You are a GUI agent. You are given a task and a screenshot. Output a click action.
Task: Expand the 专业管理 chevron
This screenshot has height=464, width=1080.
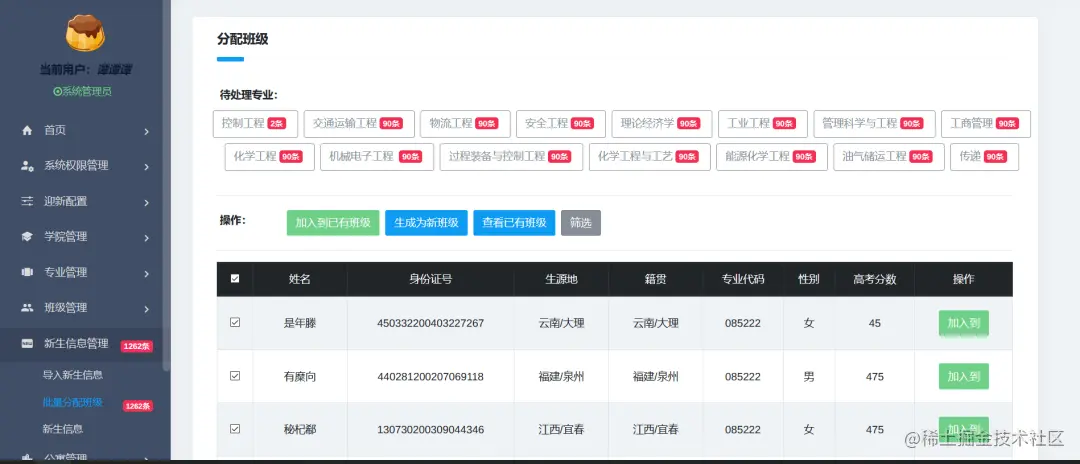click(x=147, y=273)
